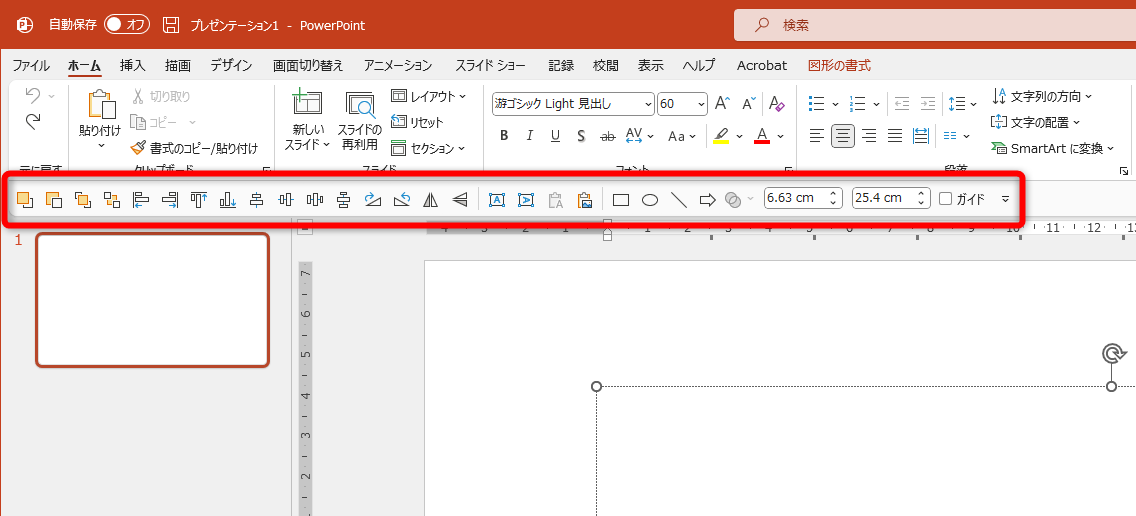The height and width of the screenshot is (516, 1136).
Task: Click the リセット button
Action: click(417, 122)
